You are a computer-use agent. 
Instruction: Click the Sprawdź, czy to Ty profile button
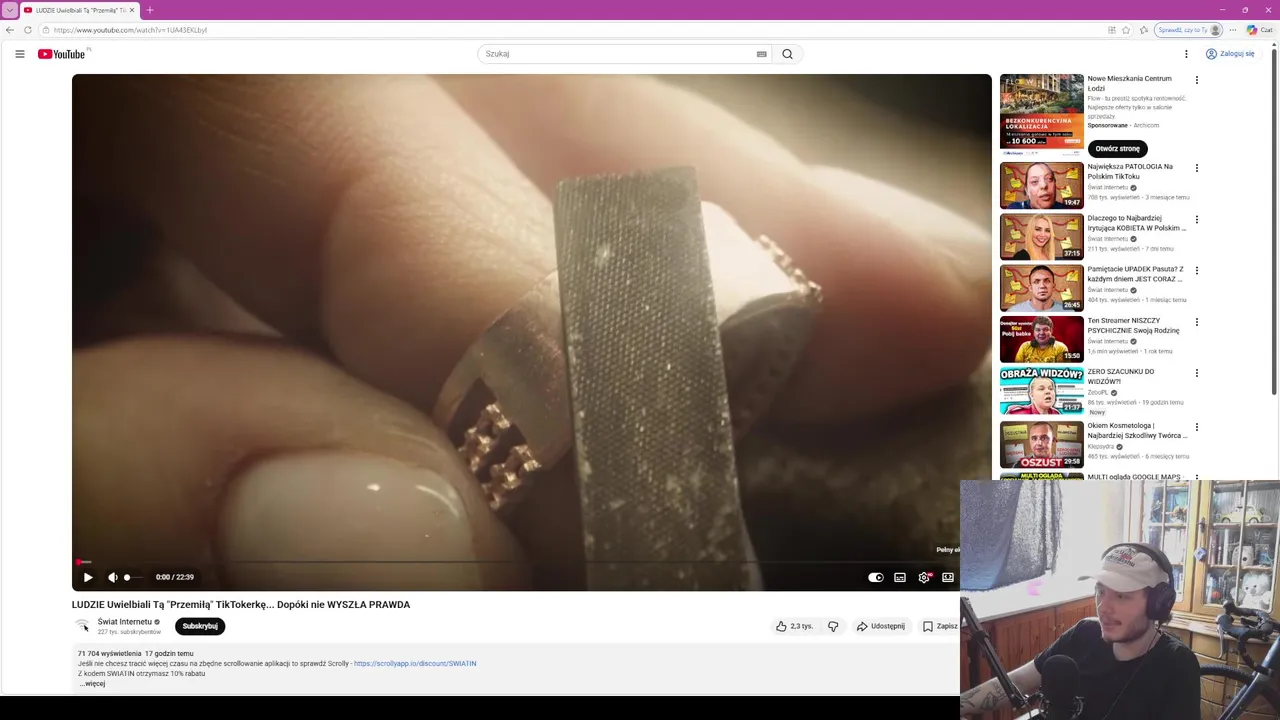point(1189,30)
